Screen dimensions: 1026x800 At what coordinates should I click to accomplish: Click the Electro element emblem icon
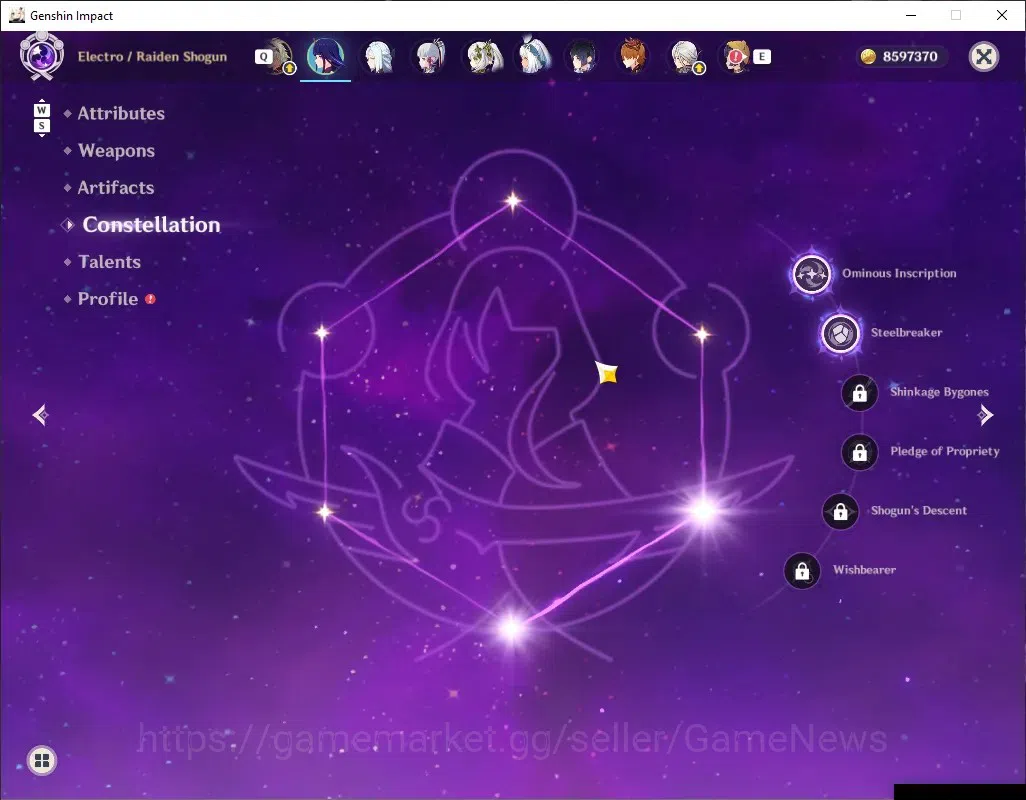(42, 56)
